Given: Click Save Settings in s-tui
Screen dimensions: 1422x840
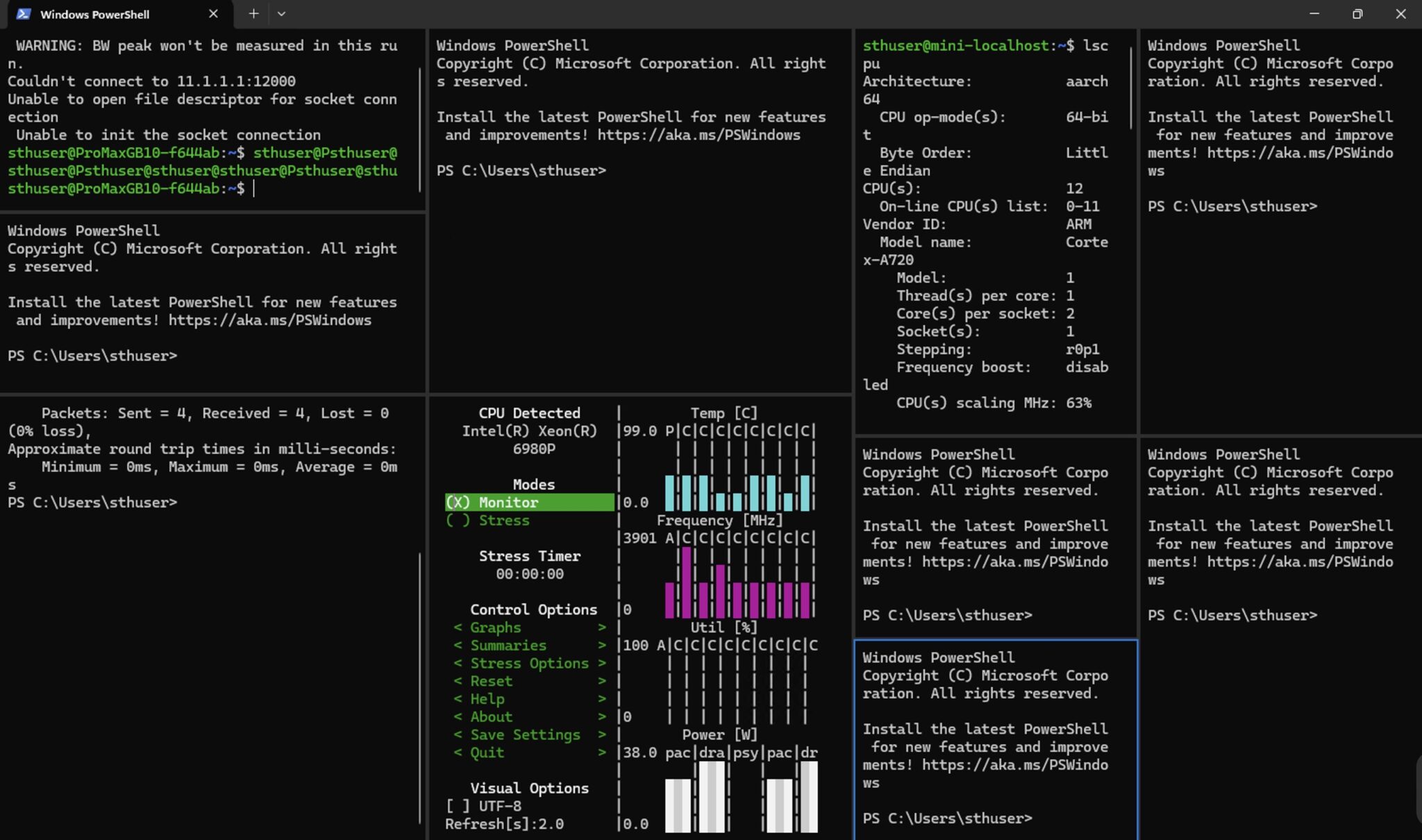Looking at the screenshot, I should pos(524,734).
